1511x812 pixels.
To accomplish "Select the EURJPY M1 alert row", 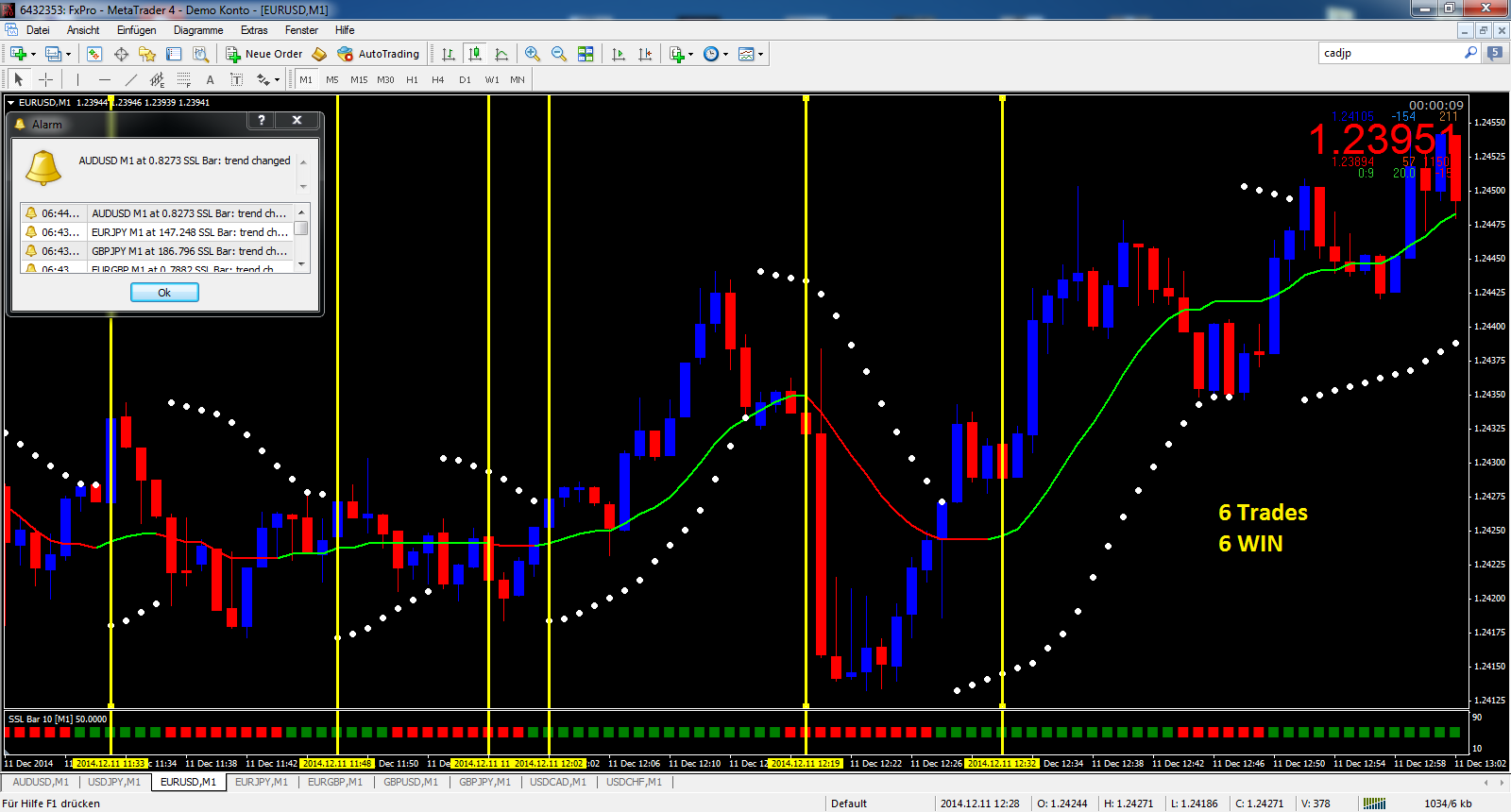I will click(159, 232).
